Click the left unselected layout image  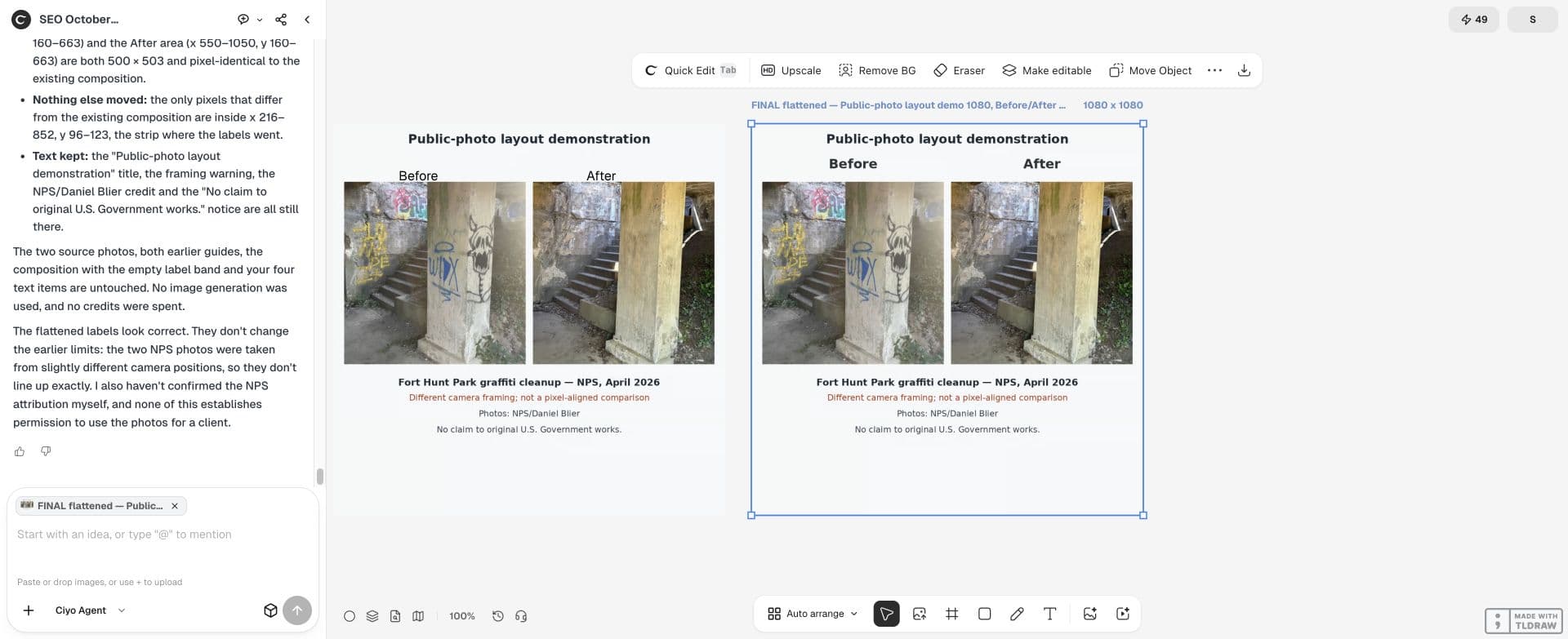(529, 320)
